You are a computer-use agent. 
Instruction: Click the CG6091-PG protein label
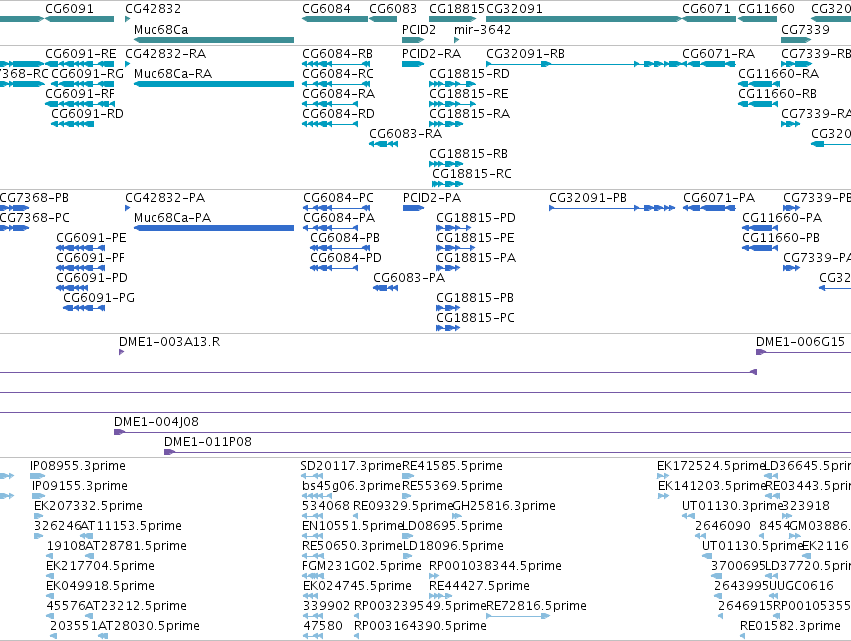click(x=99, y=298)
